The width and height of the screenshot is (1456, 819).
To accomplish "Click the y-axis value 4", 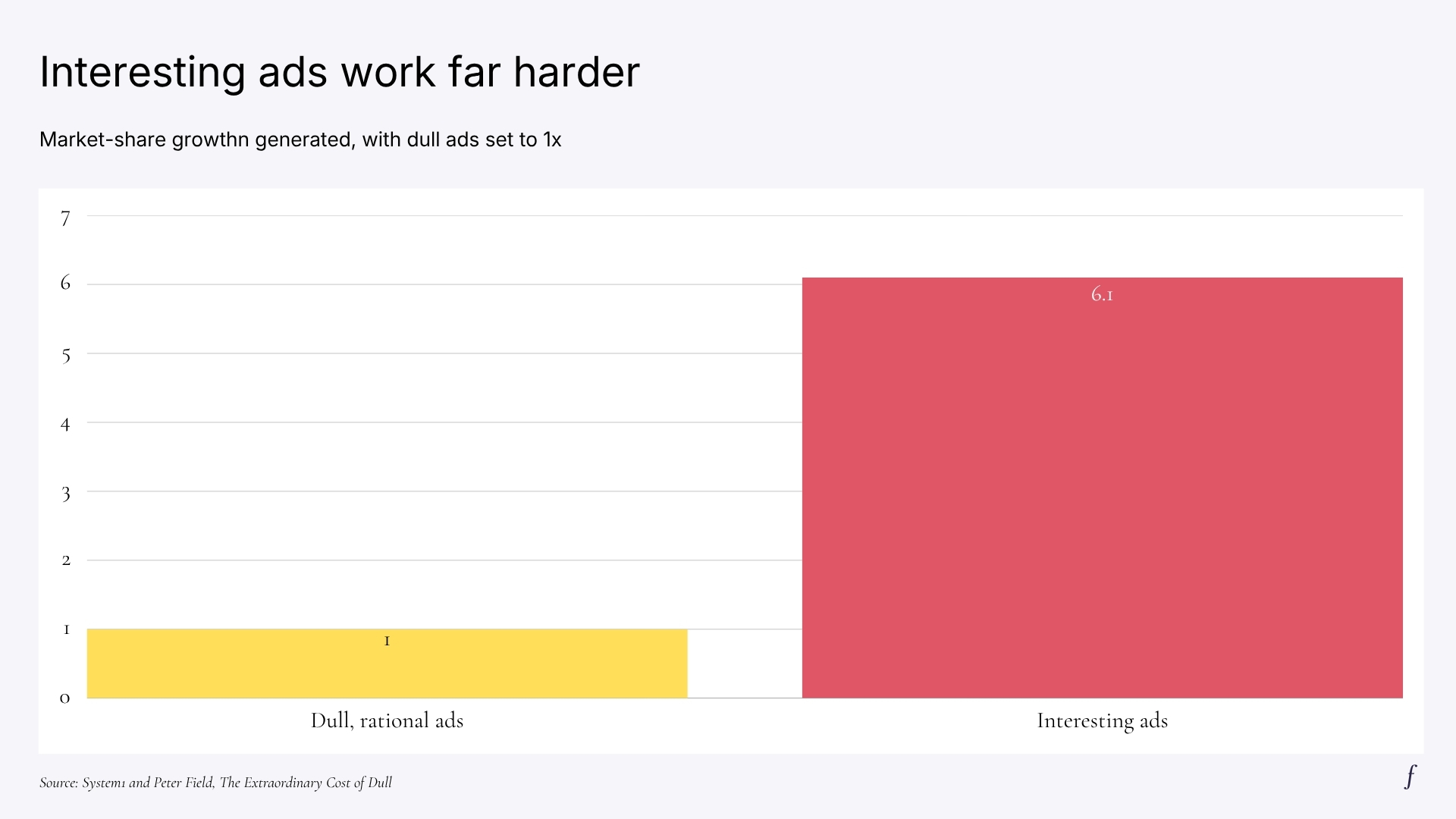I will click(65, 425).
